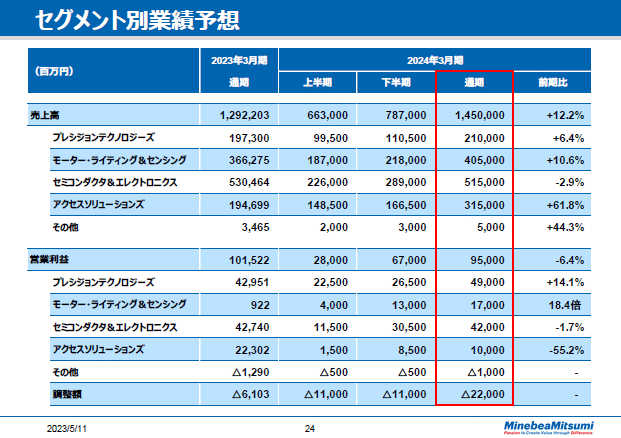Image resolution: width=621 pixels, height=438 pixels.
Task: Click the +12.2% year-on-year cell
Action: coord(565,115)
